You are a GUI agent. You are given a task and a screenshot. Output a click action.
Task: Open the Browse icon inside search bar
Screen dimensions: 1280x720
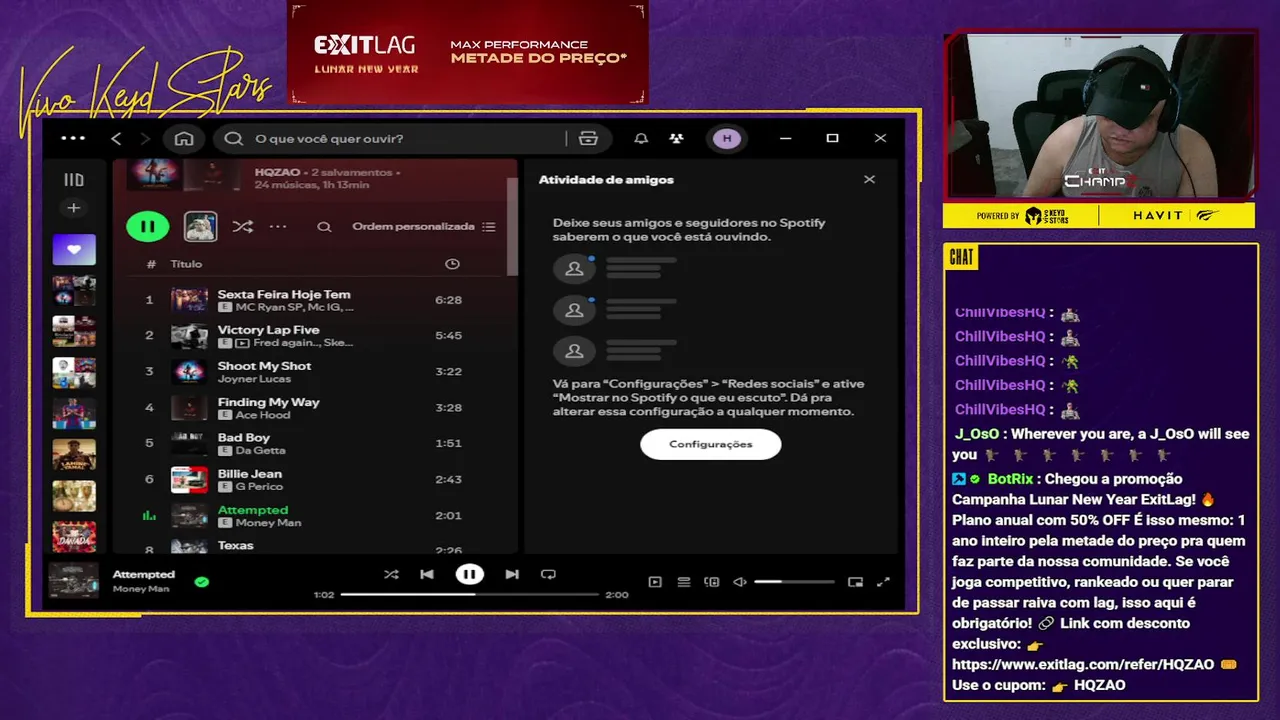point(588,138)
